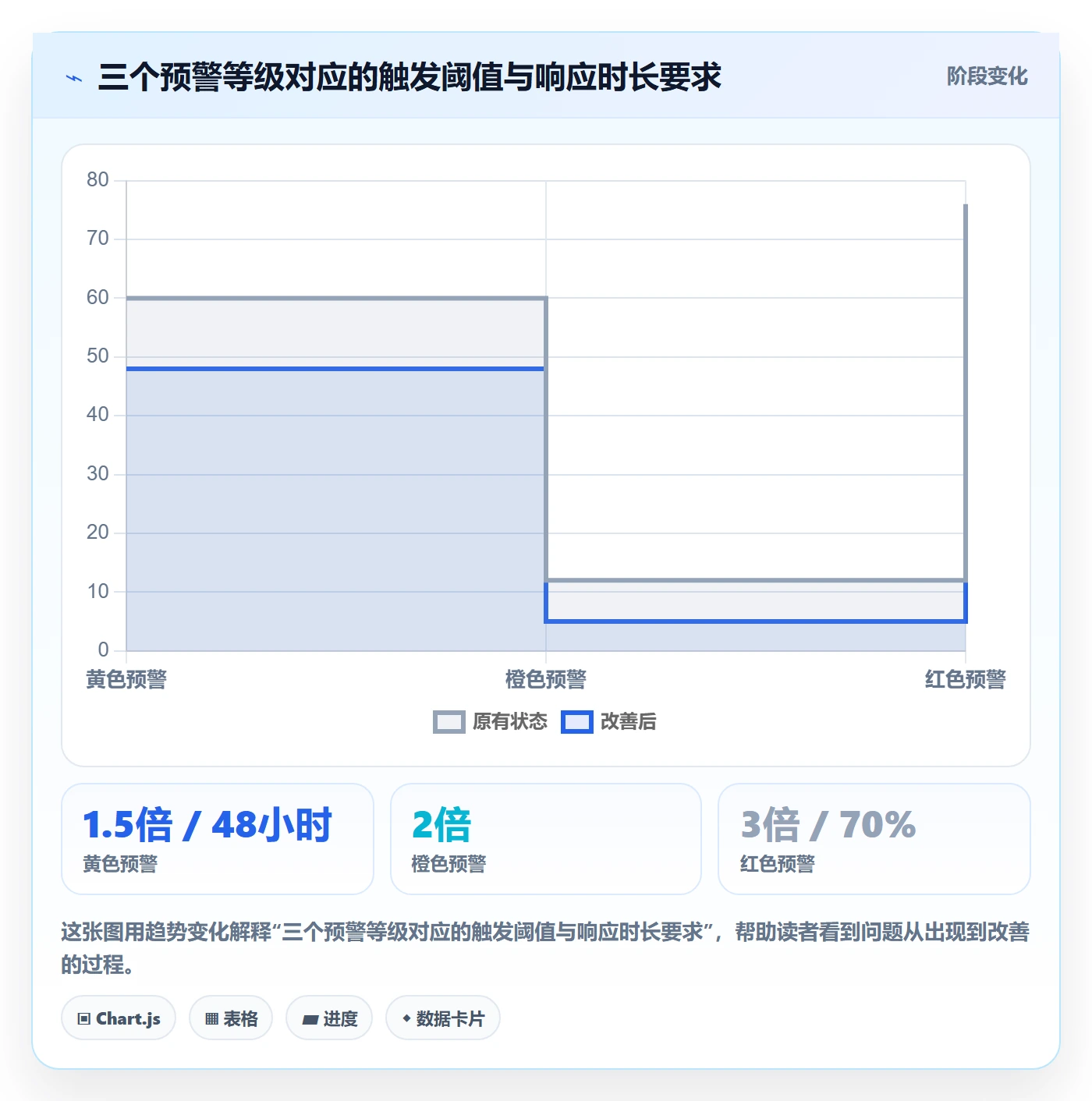This screenshot has width=1092, height=1101.
Task: Click the y-axis value 80
Action: click(97, 180)
